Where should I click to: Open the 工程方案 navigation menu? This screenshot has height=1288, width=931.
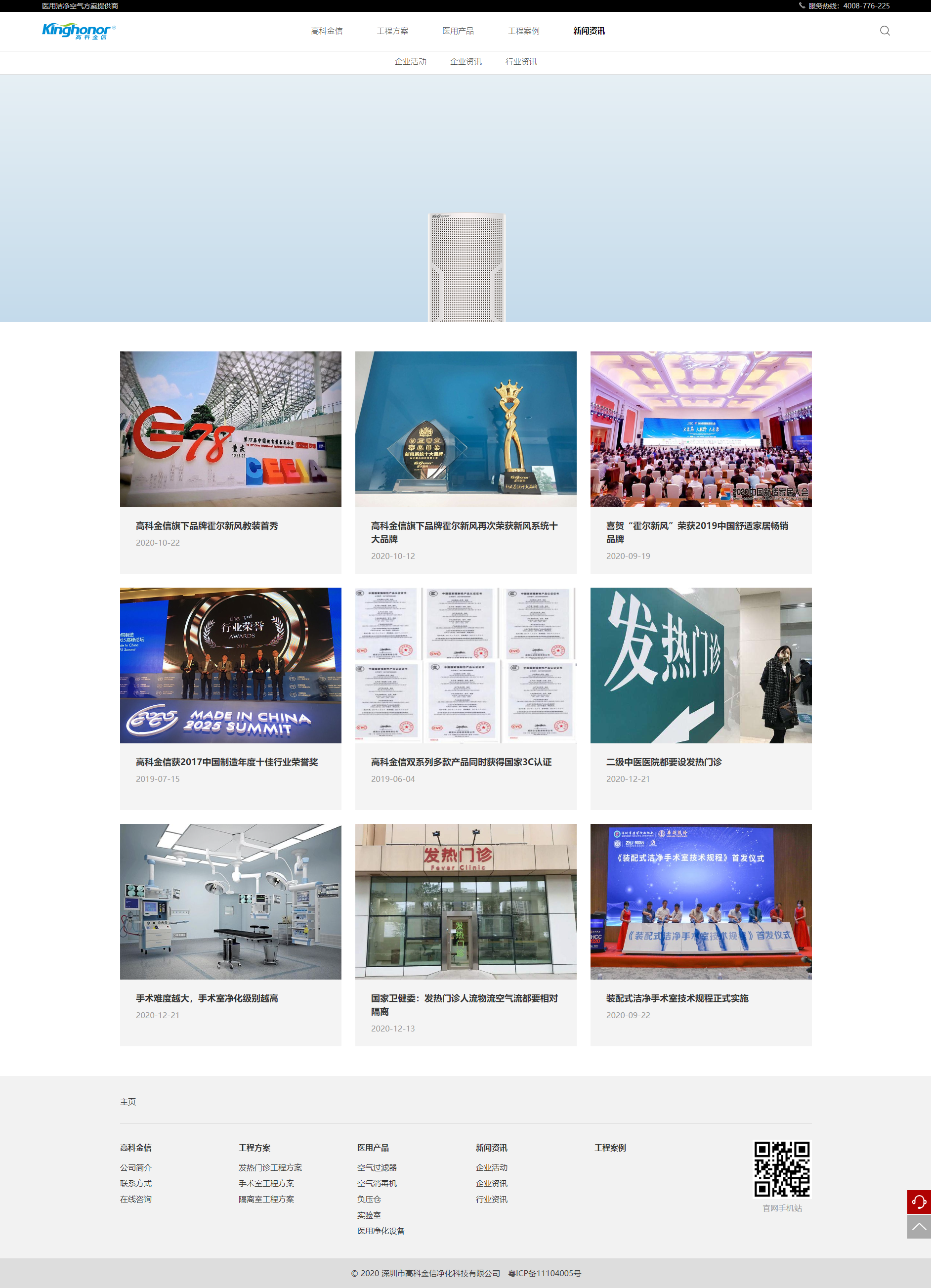[392, 31]
